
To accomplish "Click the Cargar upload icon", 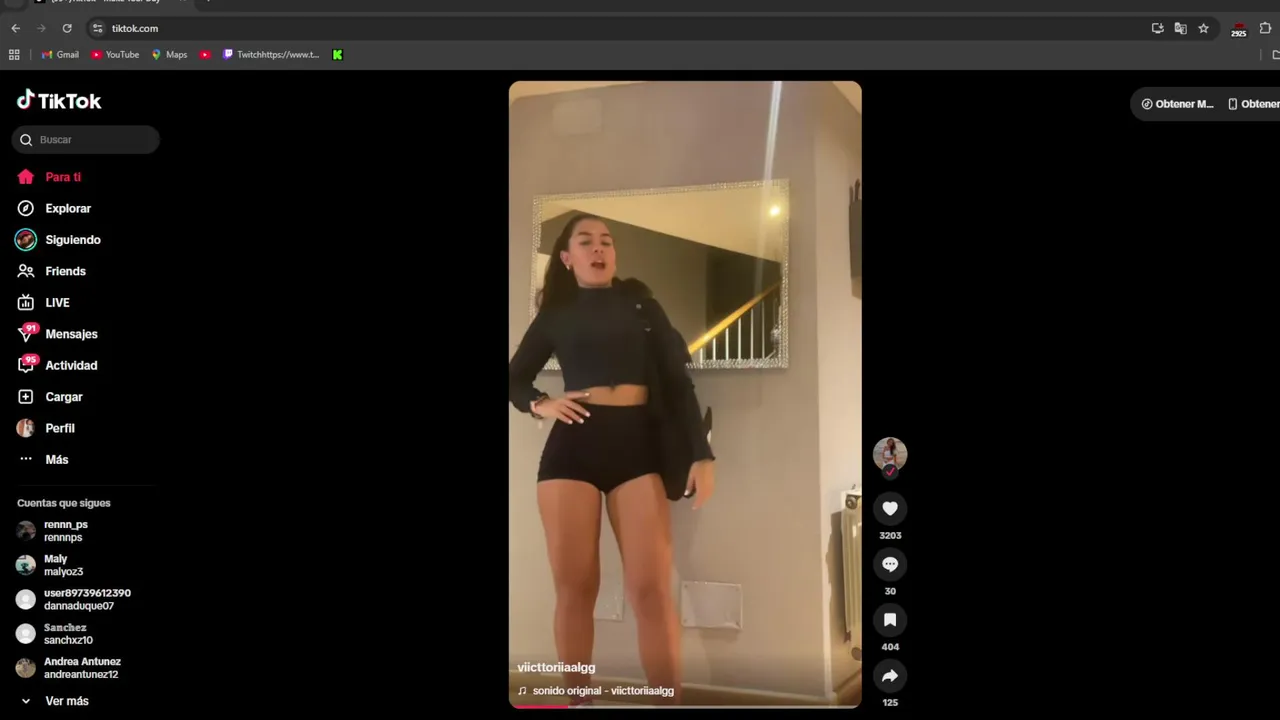I will (x=26, y=397).
